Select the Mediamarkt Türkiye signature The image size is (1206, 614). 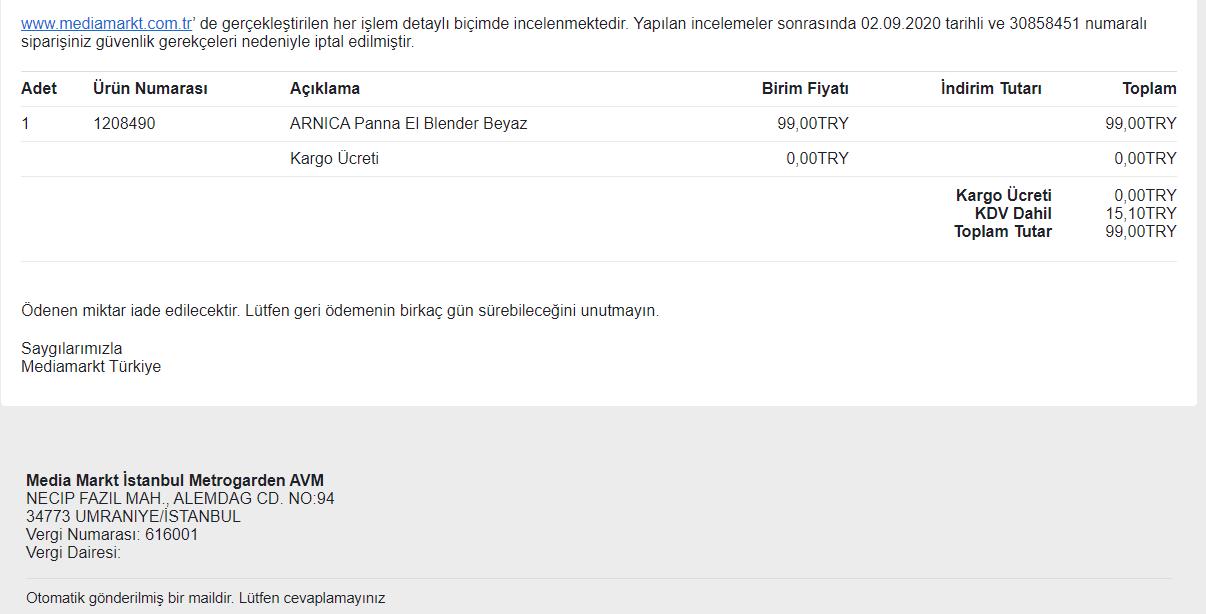[x=91, y=367]
